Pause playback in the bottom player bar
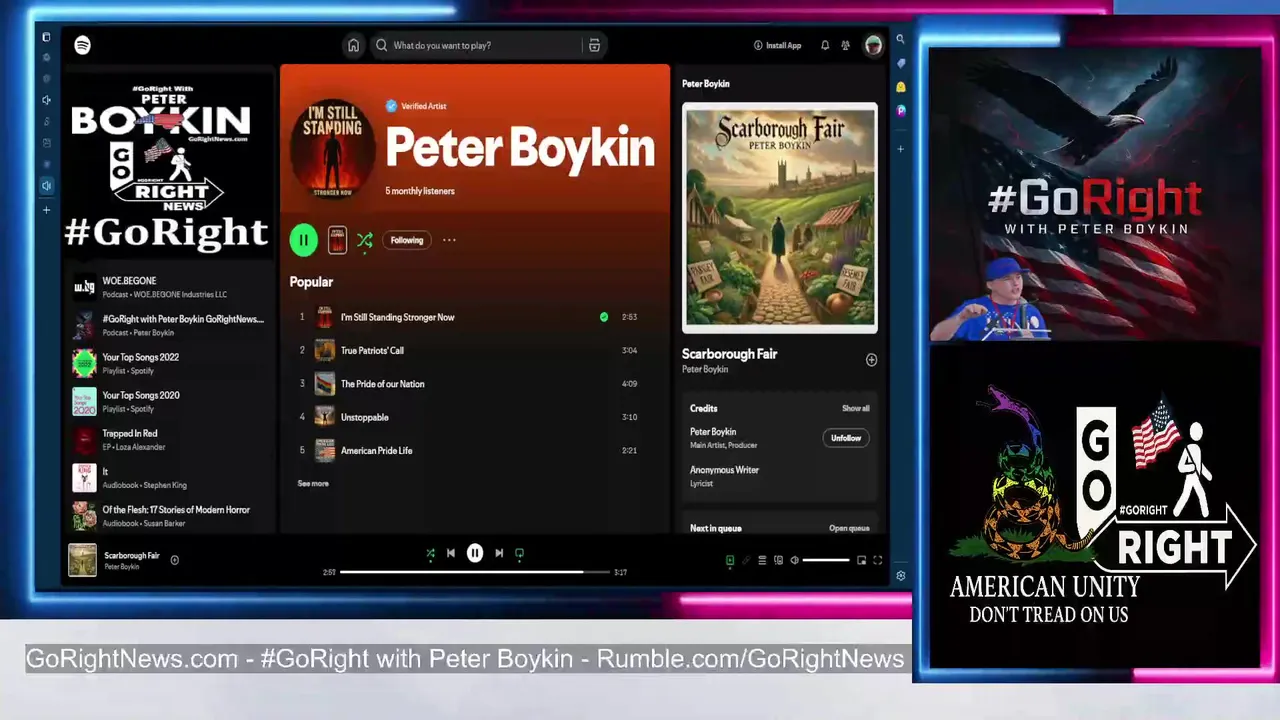Image resolution: width=1280 pixels, height=720 pixels. (x=475, y=553)
